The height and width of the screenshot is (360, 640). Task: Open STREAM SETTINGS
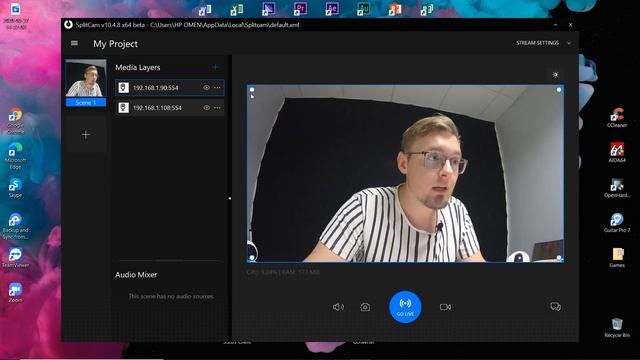coord(537,43)
